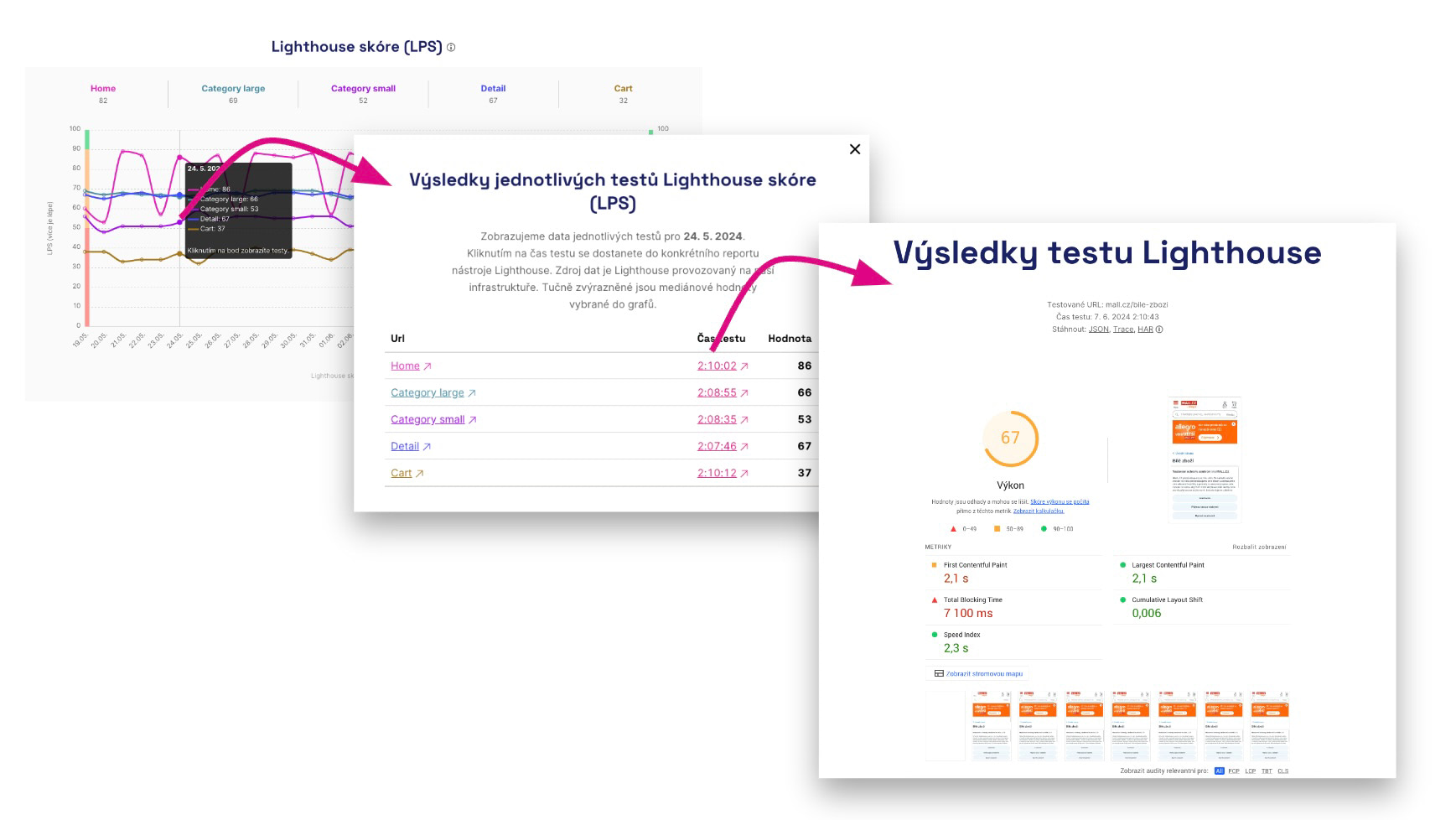Open the 2:10:02 test time report
This screenshot has width=1456, height=820.
point(717,366)
